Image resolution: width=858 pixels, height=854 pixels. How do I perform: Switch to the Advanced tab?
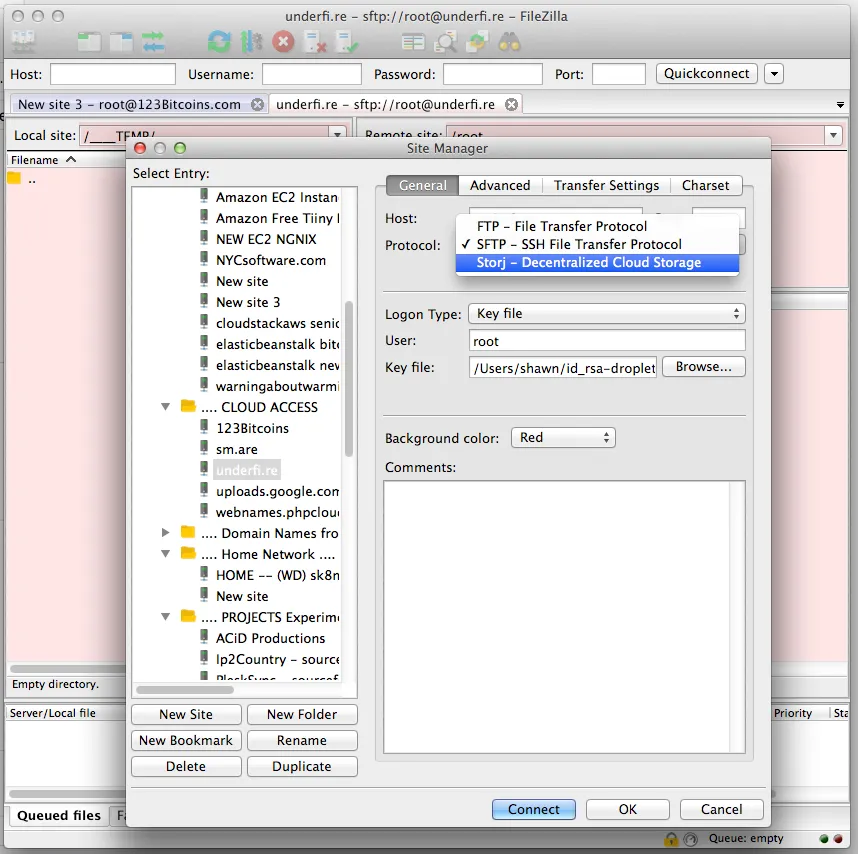(500, 185)
